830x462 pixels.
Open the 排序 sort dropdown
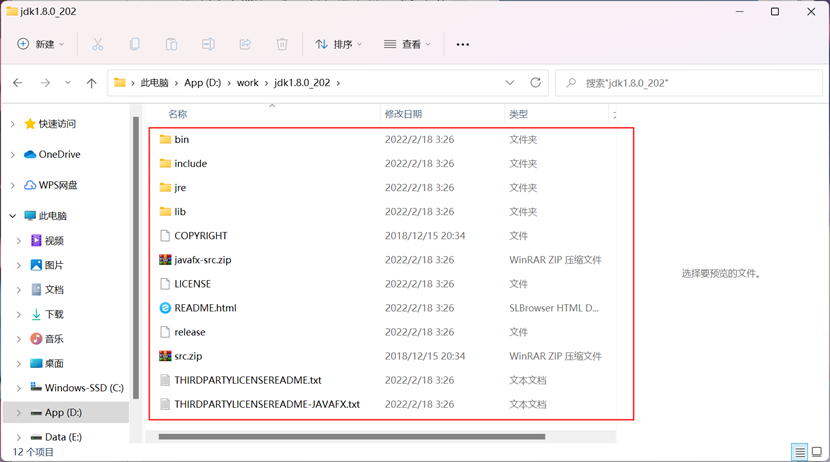click(x=339, y=44)
